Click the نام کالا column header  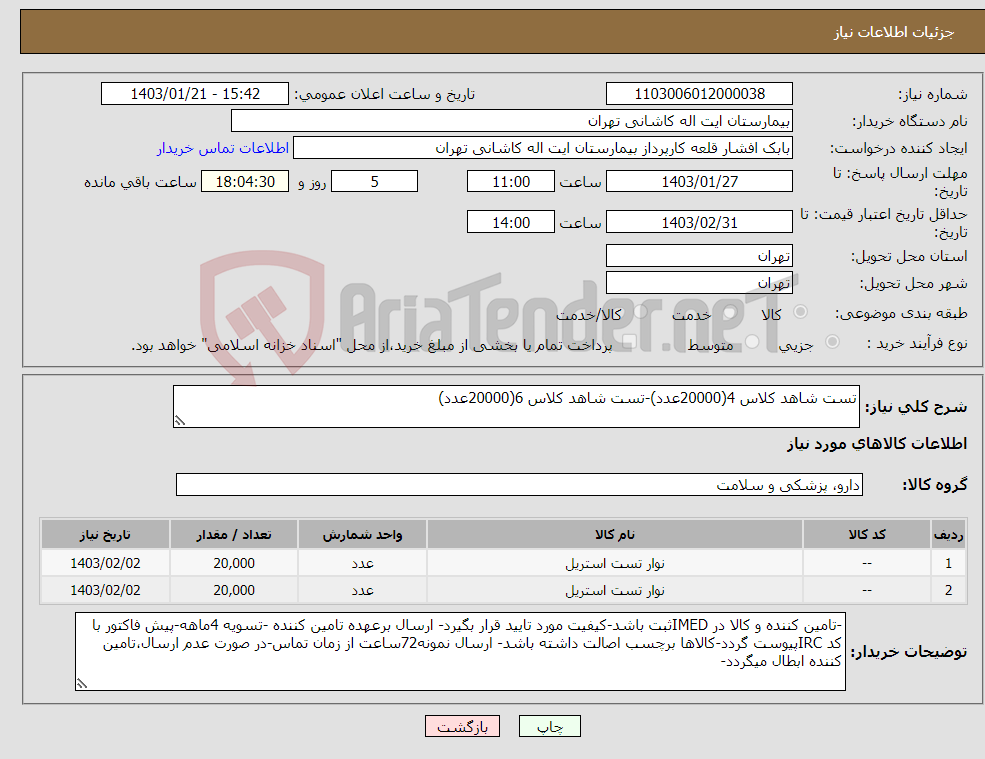pos(615,534)
